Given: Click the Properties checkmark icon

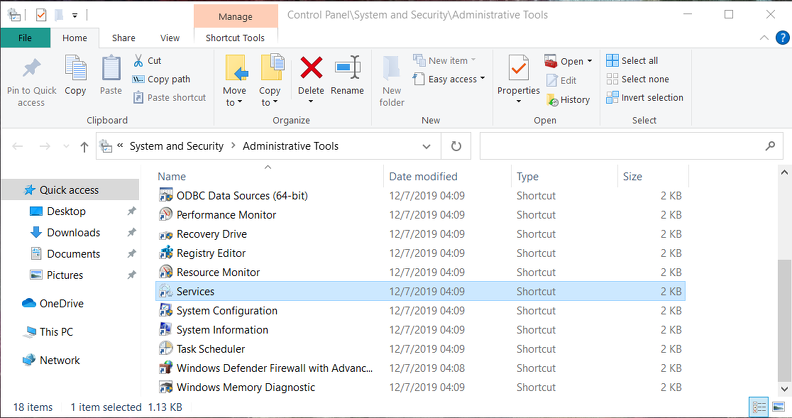Looking at the screenshot, I should (x=518, y=68).
